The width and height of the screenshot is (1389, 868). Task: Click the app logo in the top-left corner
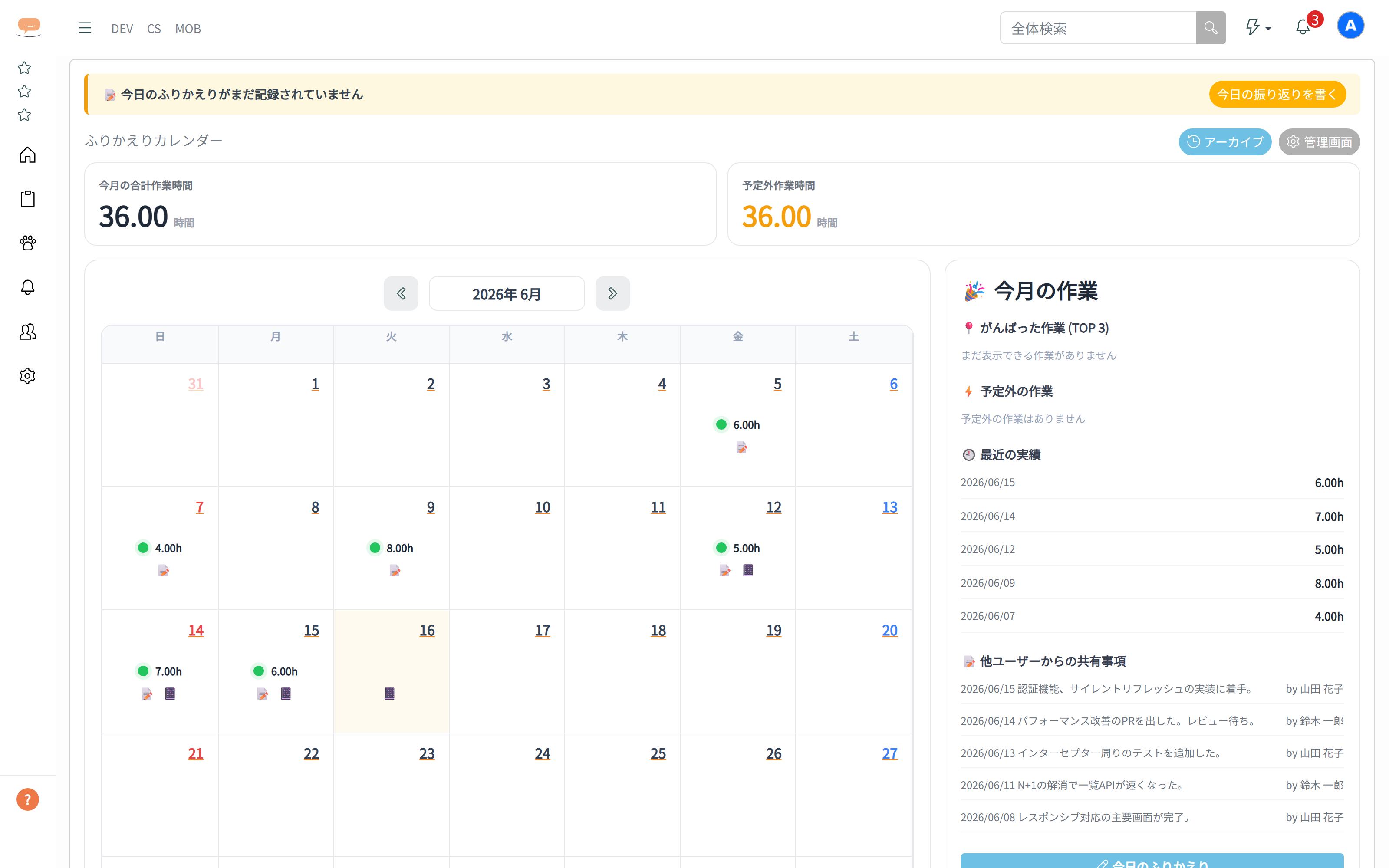pyautogui.click(x=29, y=27)
